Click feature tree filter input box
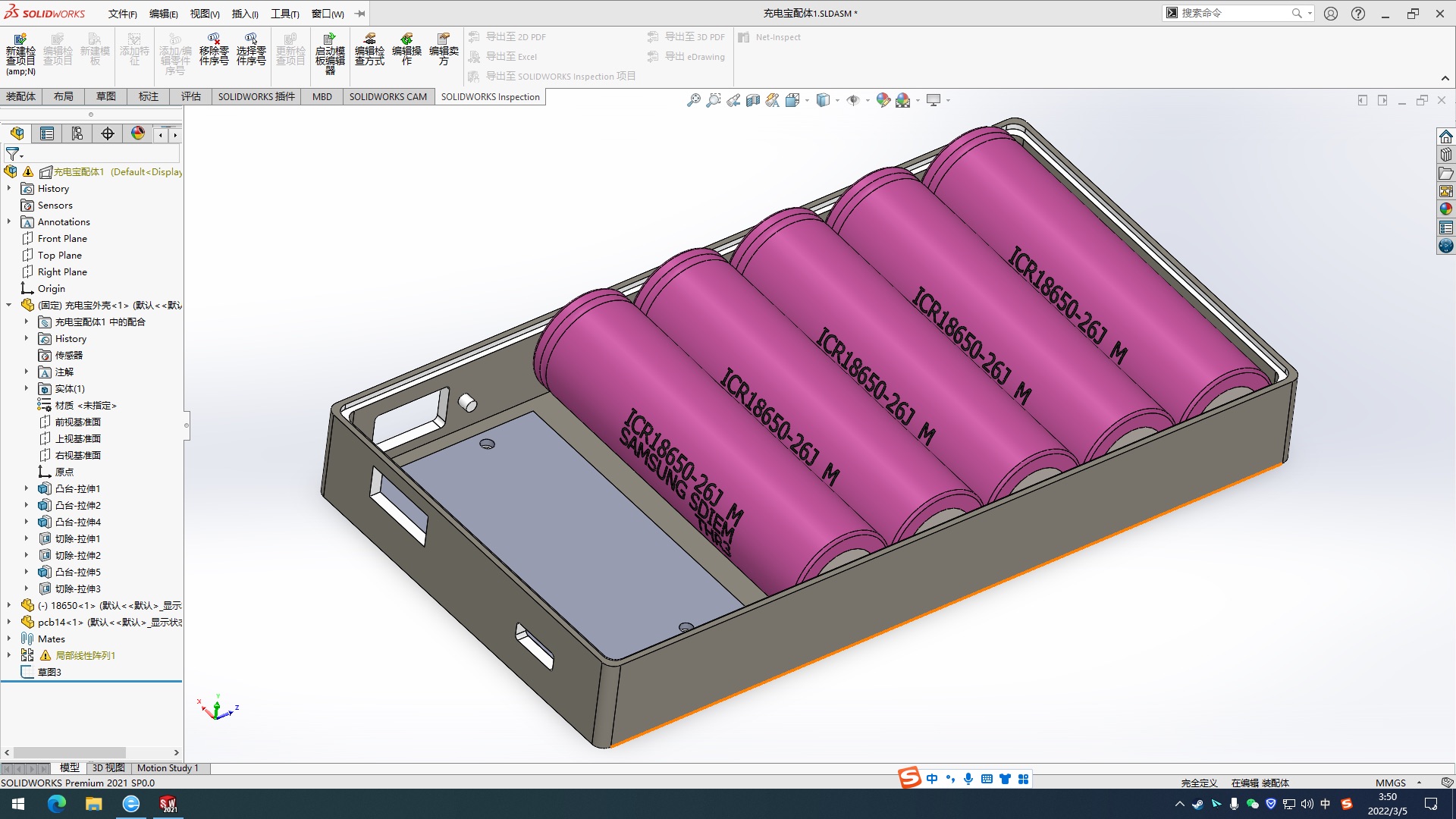 click(103, 154)
